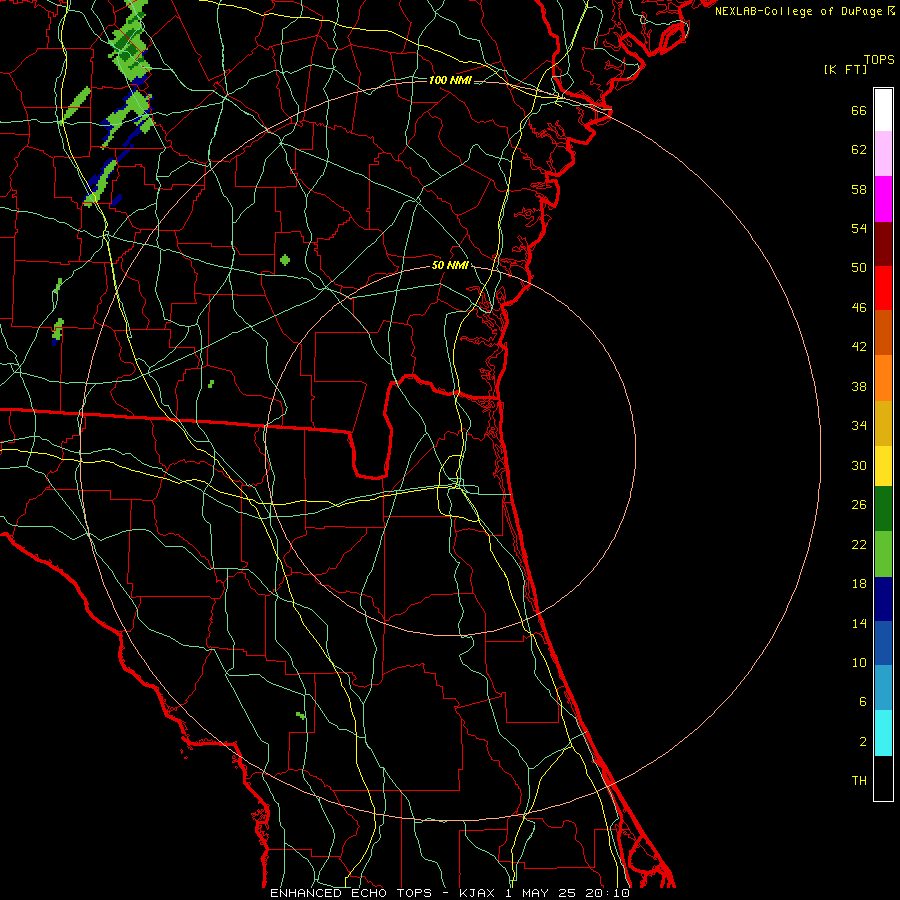Pick the light blue legend swatch
900x900 pixels.
(883, 687)
